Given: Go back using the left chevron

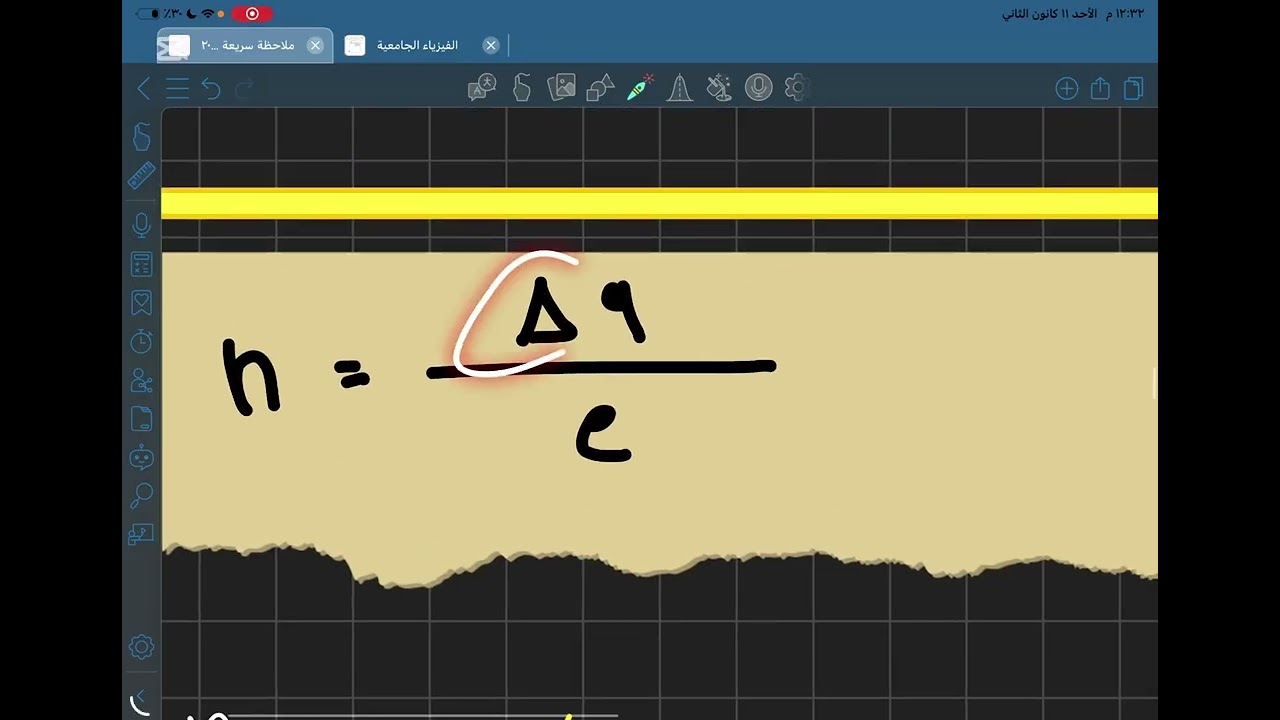Looking at the screenshot, I should (x=144, y=89).
